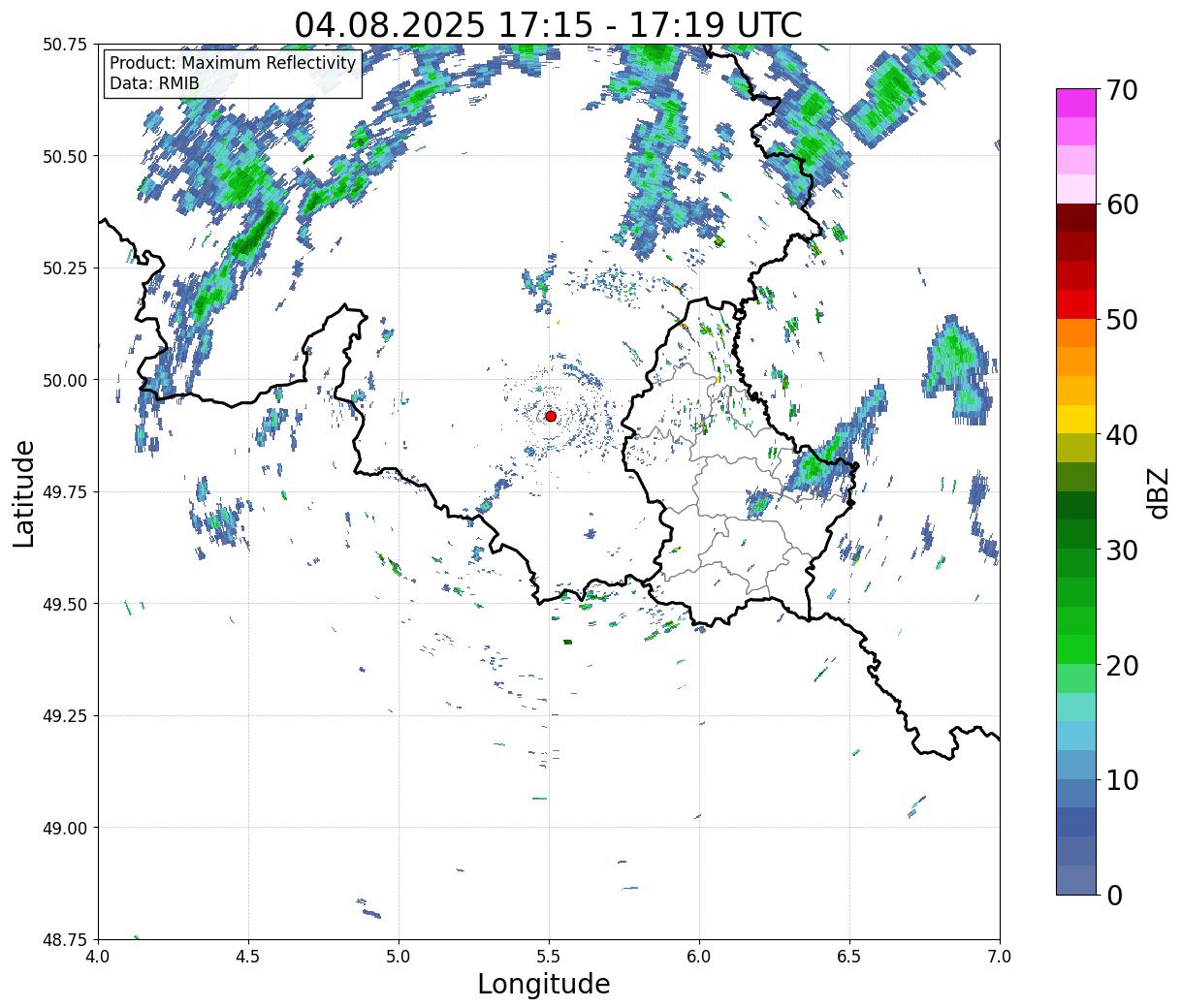The height and width of the screenshot is (1008, 1182).
Task: Click the colorbar tick label "60"
Action: point(1122,205)
